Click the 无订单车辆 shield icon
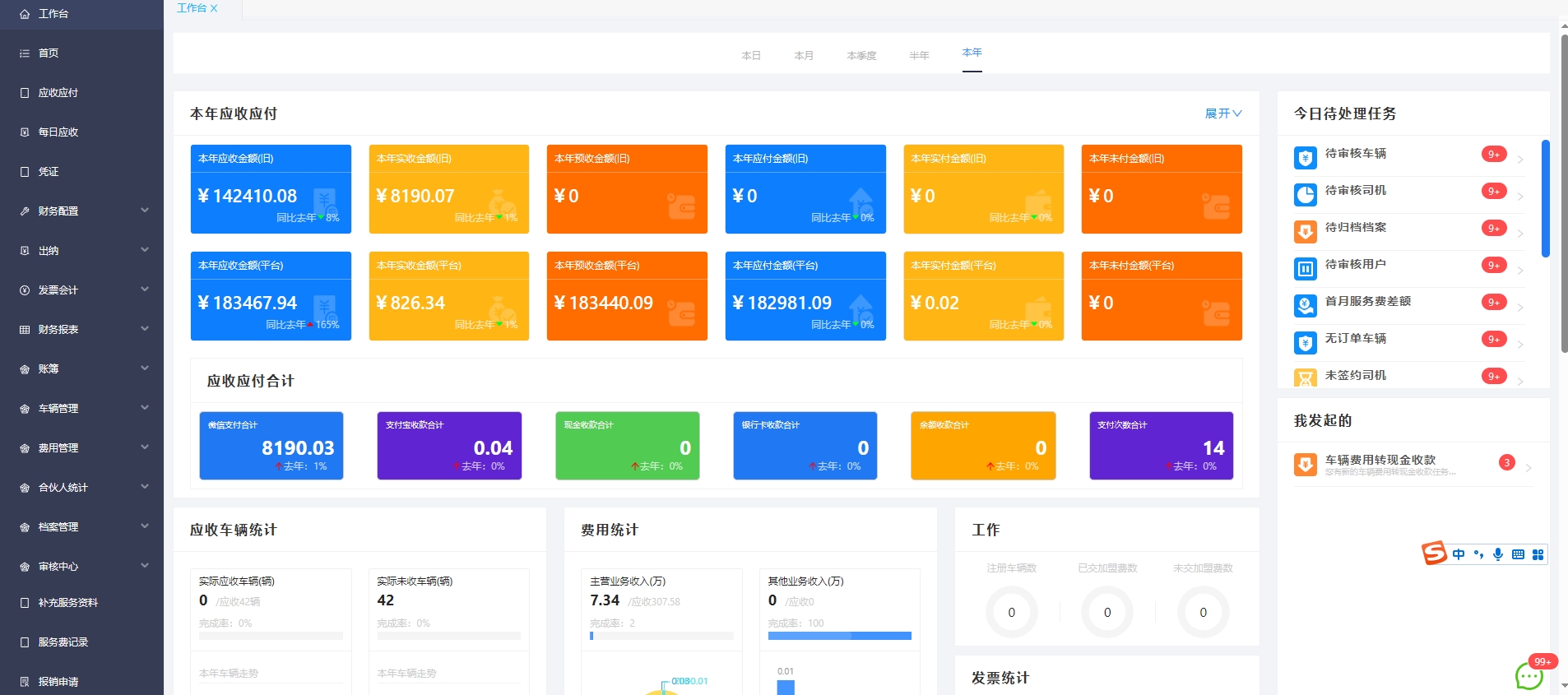 coord(1305,342)
